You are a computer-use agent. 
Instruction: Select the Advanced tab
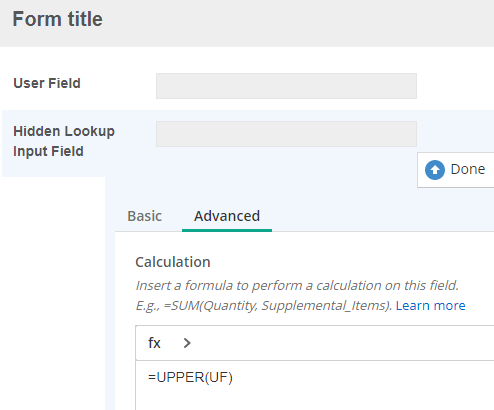pyautogui.click(x=227, y=216)
